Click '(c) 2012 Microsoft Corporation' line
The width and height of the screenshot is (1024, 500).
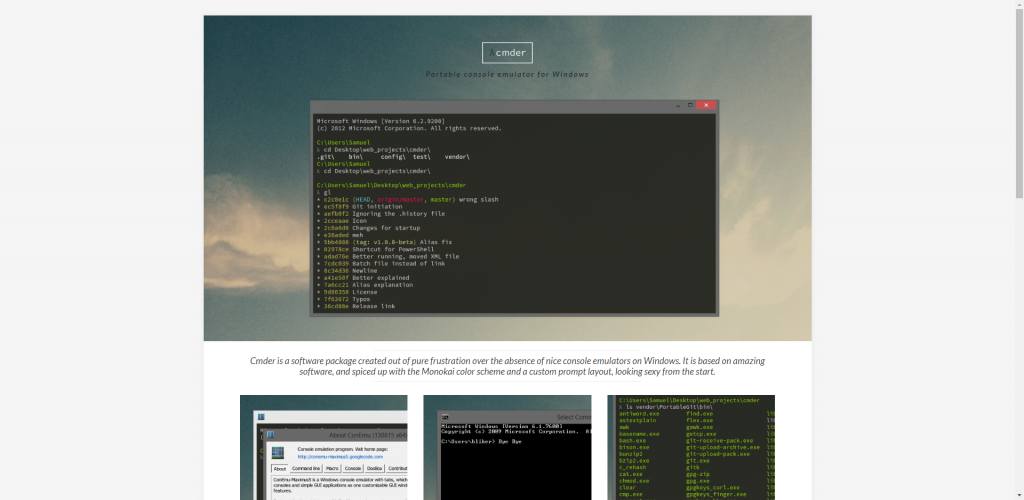point(409,129)
